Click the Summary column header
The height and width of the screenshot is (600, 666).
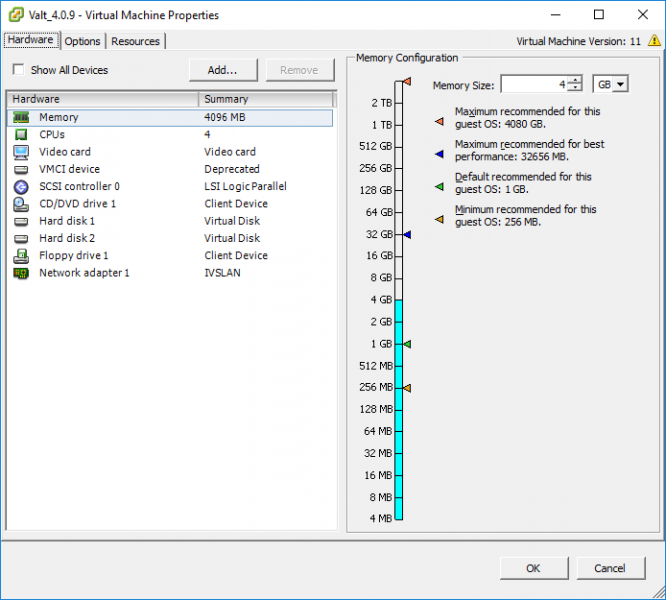tap(267, 99)
